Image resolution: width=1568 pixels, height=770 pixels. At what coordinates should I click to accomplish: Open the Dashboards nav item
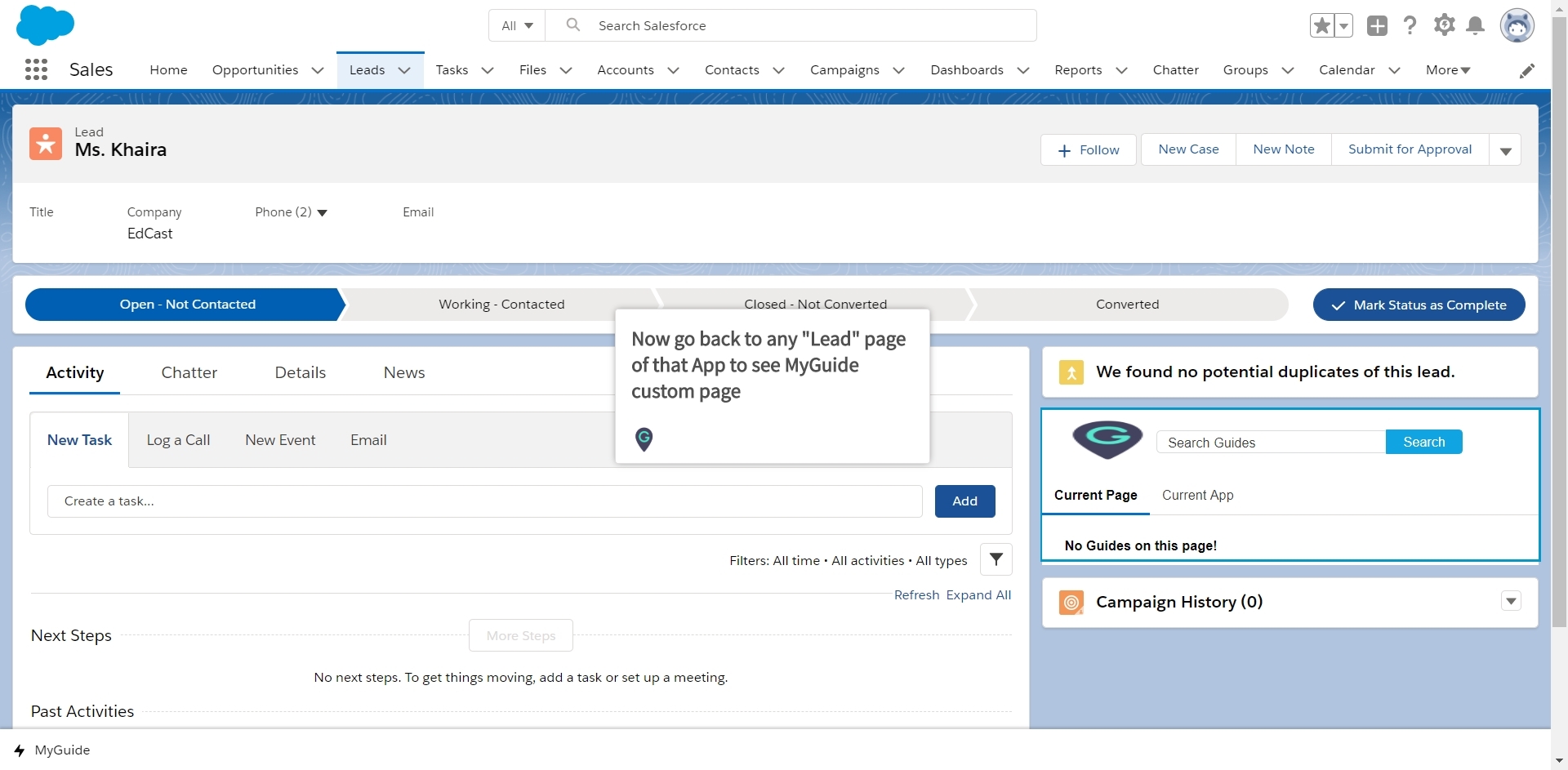pyautogui.click(x=967, y=70)
